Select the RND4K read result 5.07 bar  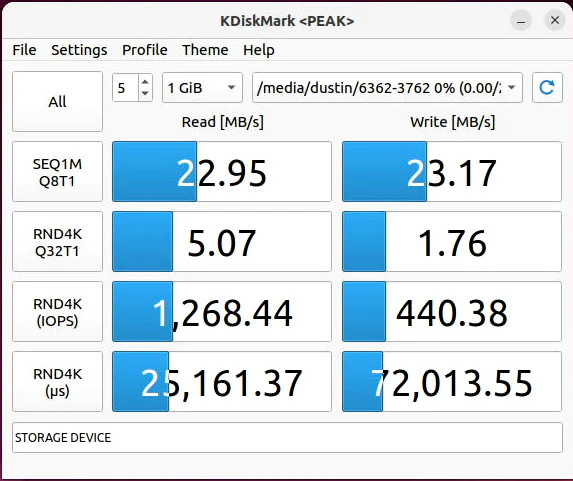(222, 242)
